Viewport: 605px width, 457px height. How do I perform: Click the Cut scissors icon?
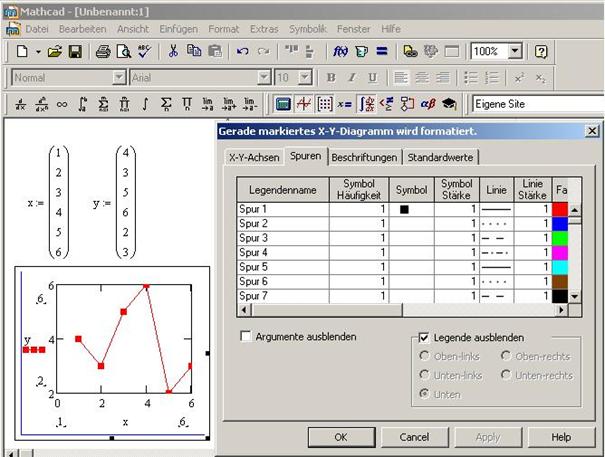pyautogui.click(x=173, y=51)
